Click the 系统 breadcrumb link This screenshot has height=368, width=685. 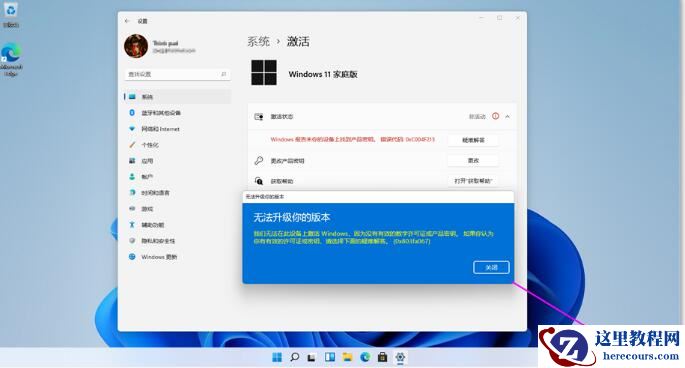pyautogui.click(x=258, y=42)
